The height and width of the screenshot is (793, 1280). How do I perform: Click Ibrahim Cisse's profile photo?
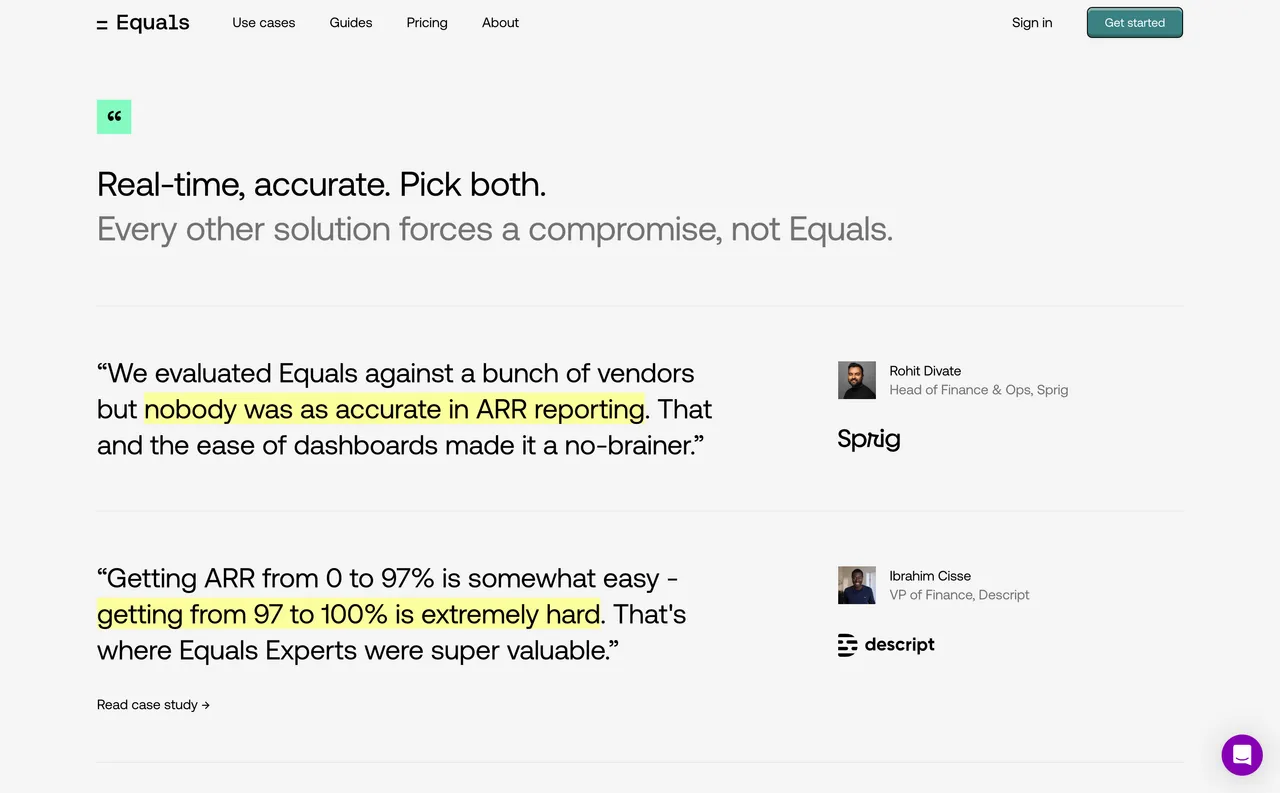coord(856,585)
